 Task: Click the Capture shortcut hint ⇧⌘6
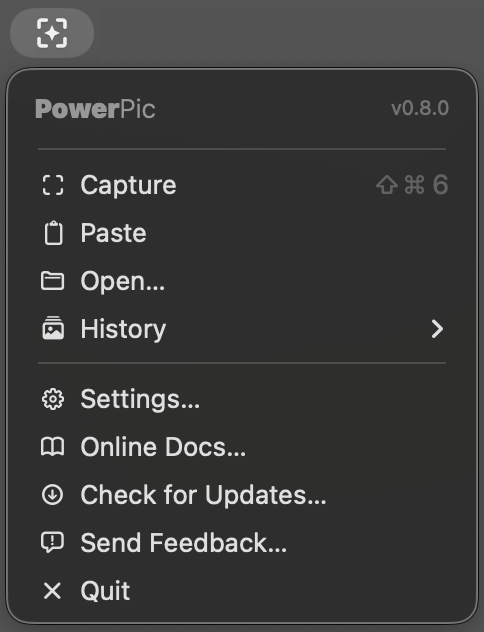point(412,185)
